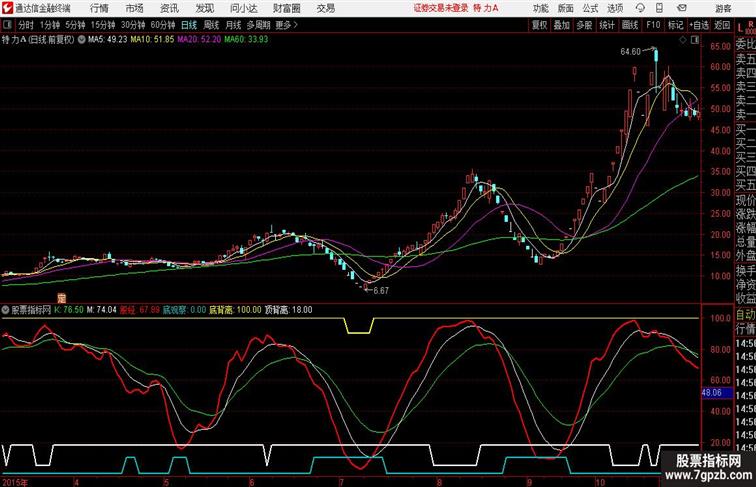Switch to 1分钟 period tab
The width and height of the screenshot is (756, 487).
[x=50, y=25]
